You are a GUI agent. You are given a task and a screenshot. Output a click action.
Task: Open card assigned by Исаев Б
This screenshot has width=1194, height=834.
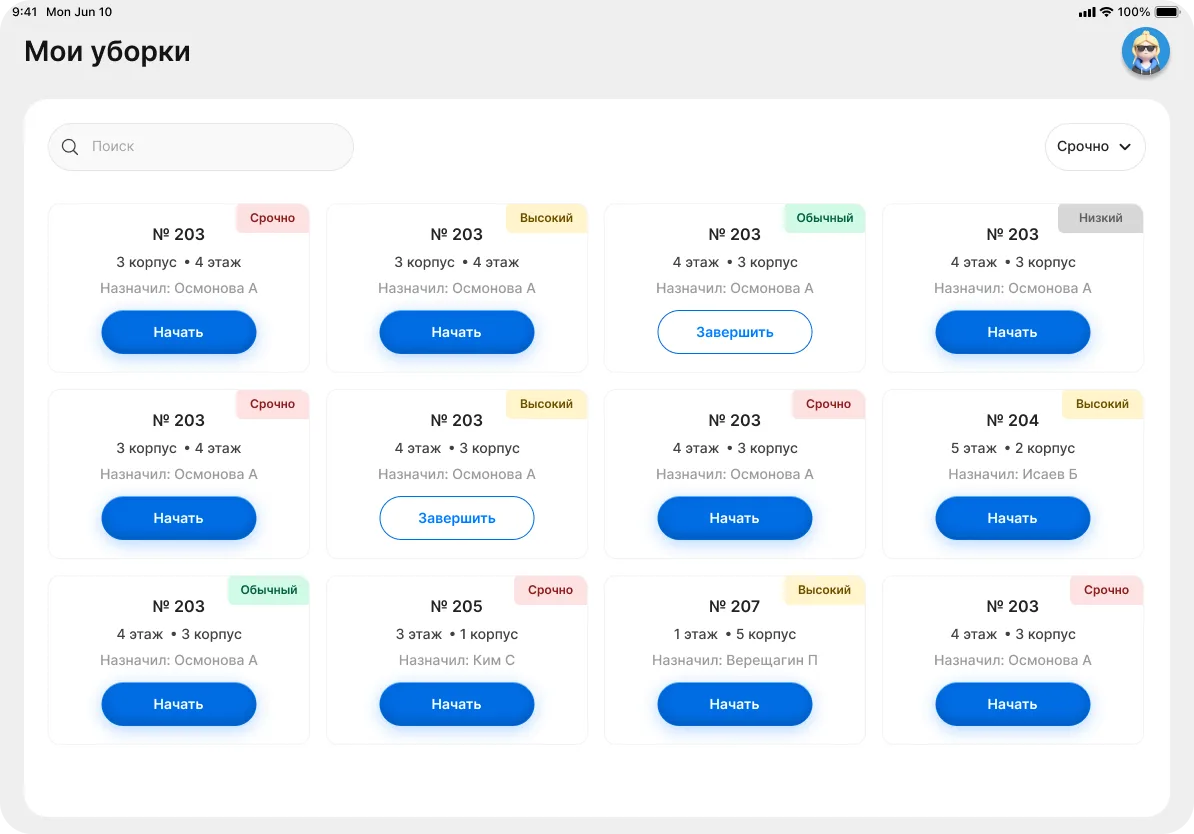tap(1012, 474)
